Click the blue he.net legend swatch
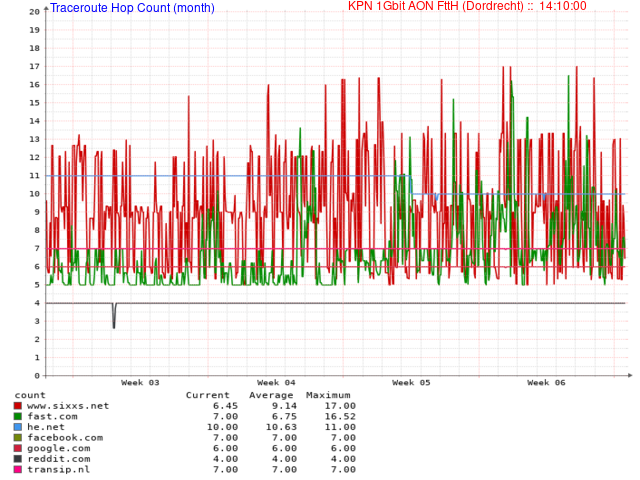 [18, 427]
